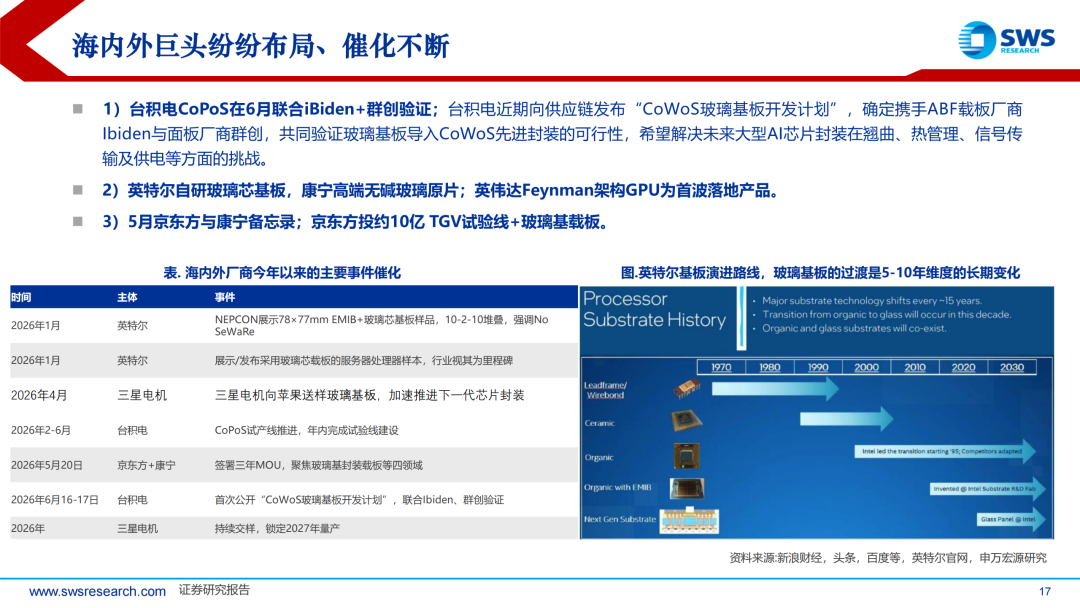This screenshot has width=1080, height=608.
Task: Click the Leadframe/Wirebond row label
Action: click(x=605, y=390)
